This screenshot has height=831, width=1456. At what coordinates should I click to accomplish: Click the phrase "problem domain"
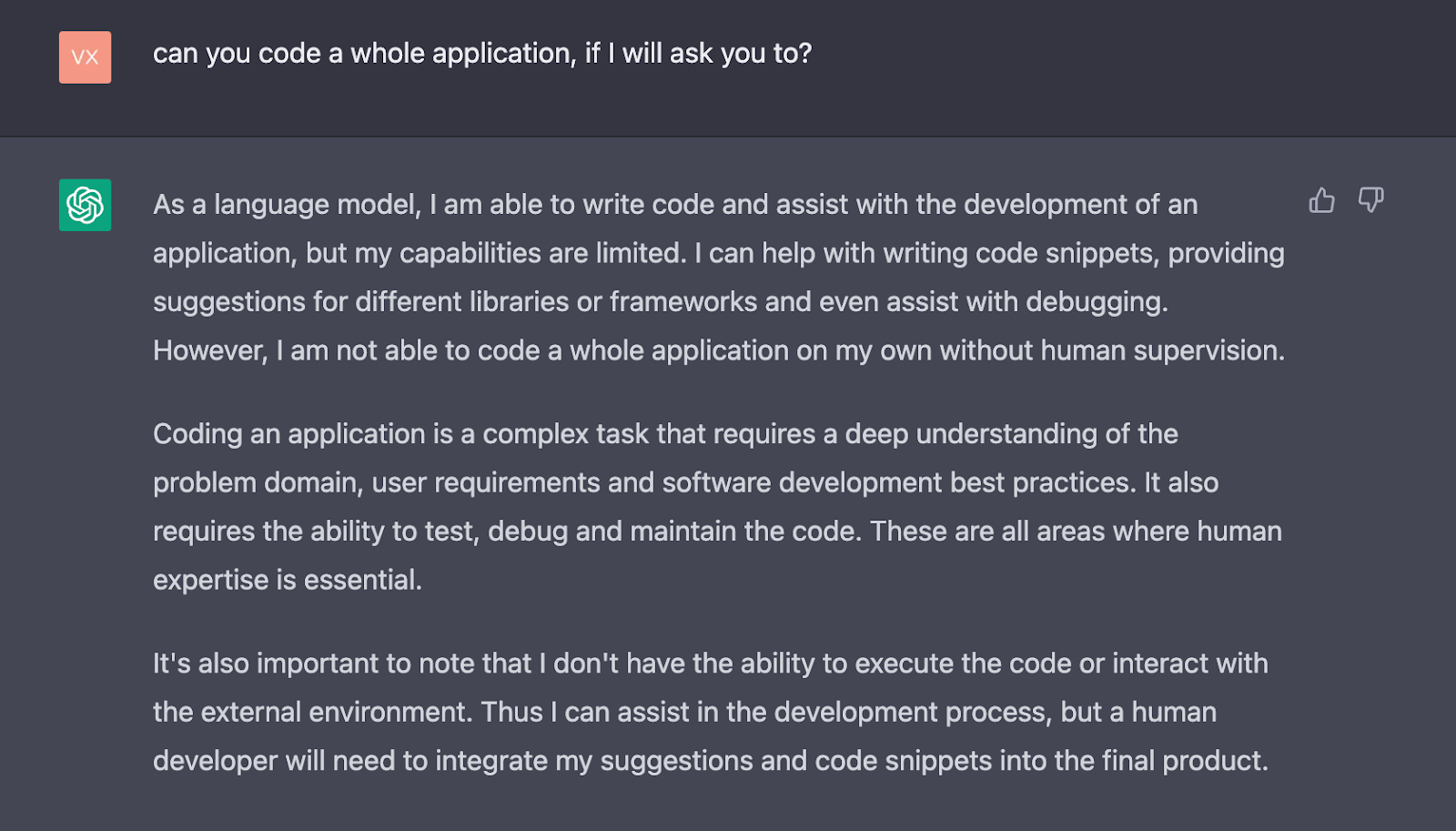point(256,483)
